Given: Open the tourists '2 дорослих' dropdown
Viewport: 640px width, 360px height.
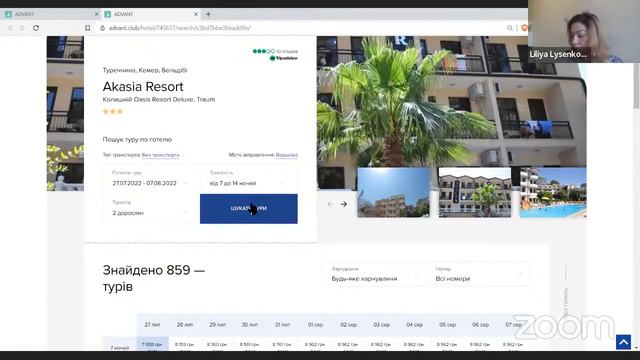Looking at the screenshot, I should (x=151, y=208).
